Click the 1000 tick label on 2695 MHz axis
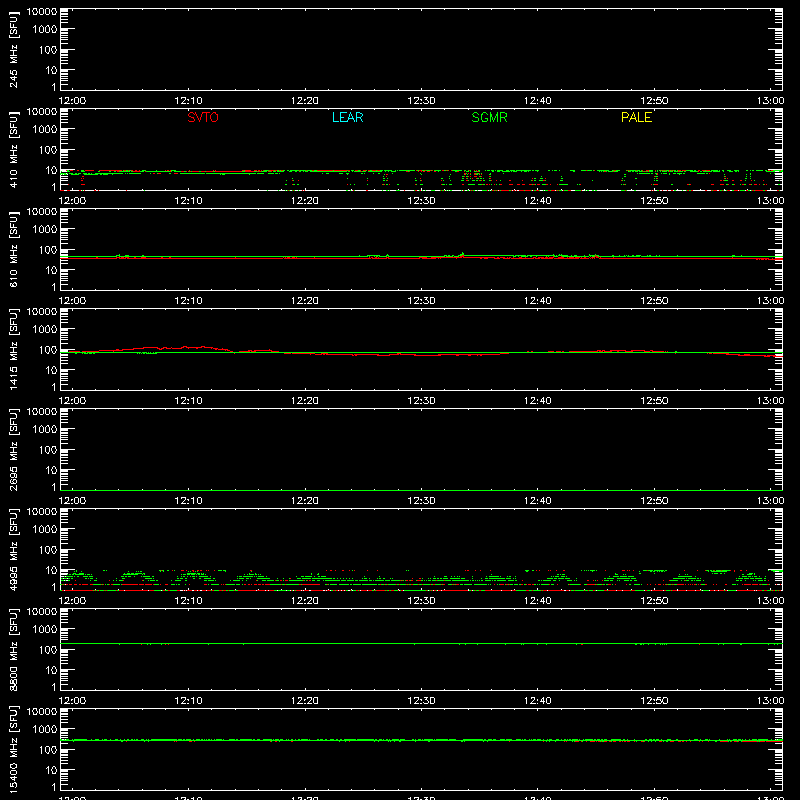Viewport: 800px width, 800px height. point(46,430)
